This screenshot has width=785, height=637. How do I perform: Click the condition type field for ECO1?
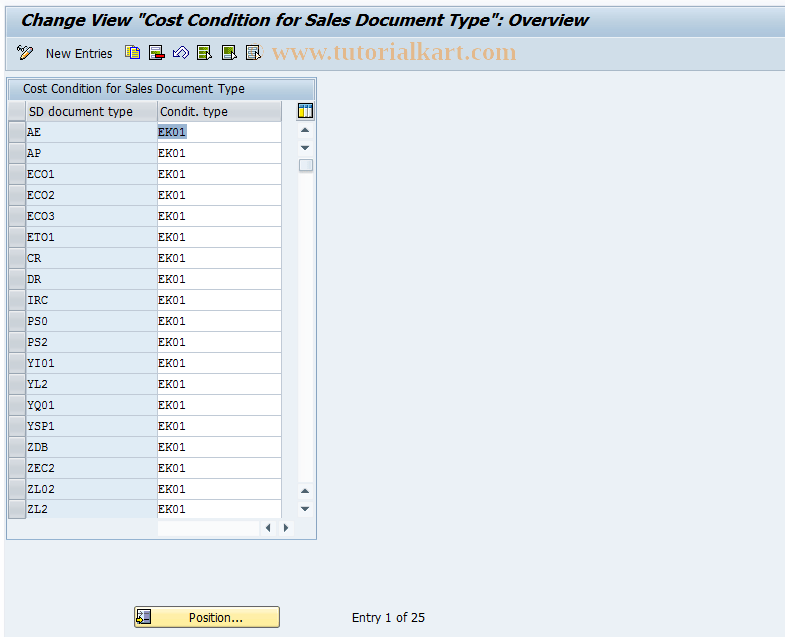[219, 174]
